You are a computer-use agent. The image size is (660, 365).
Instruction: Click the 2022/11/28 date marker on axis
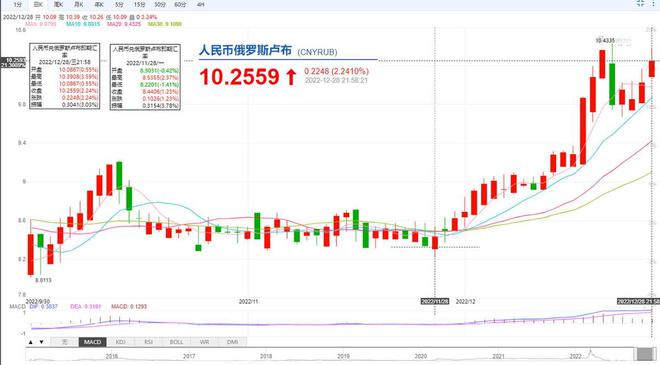tap(435, 301)
